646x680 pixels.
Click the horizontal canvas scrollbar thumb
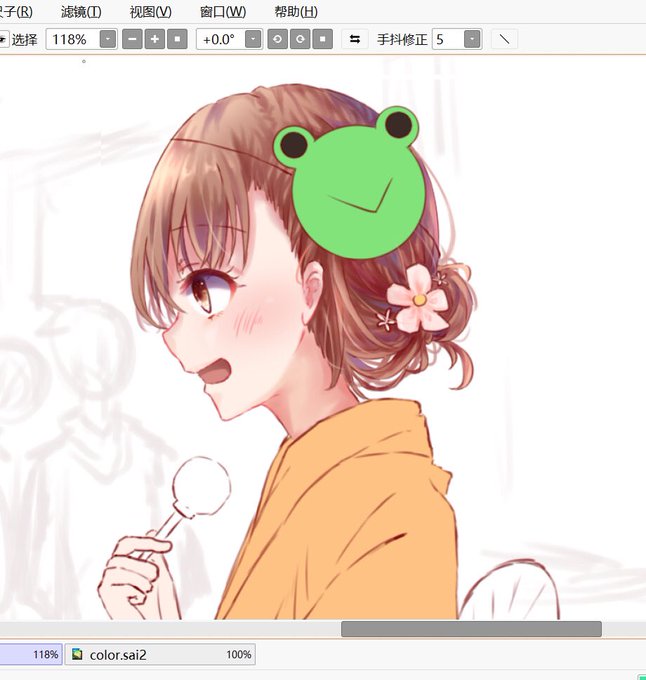coord(471,629)
